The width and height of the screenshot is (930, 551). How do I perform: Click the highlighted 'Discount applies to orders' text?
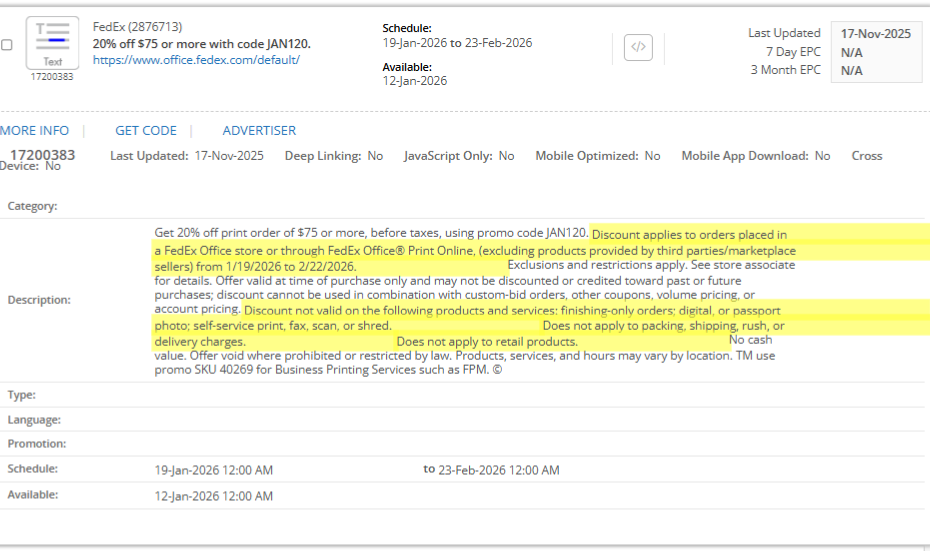pos(689,235)
